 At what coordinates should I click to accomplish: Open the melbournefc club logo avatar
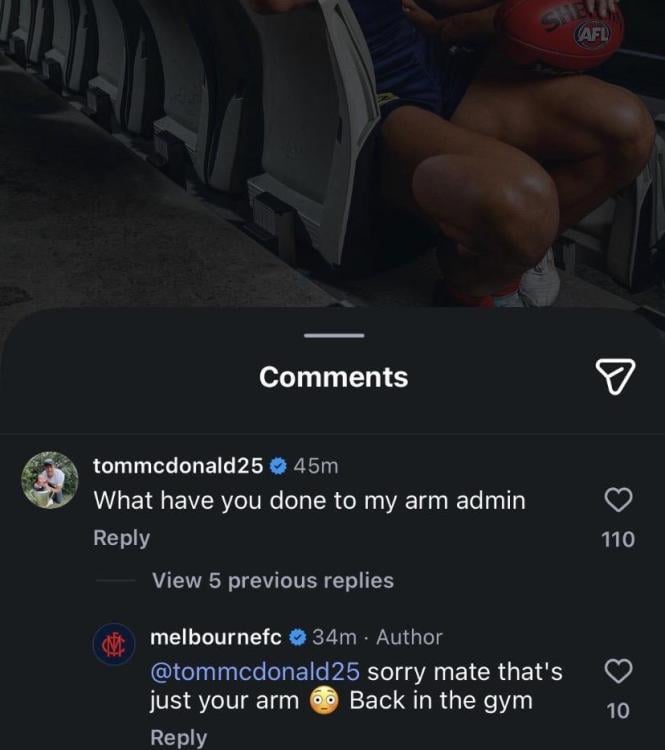click(112, 646)
